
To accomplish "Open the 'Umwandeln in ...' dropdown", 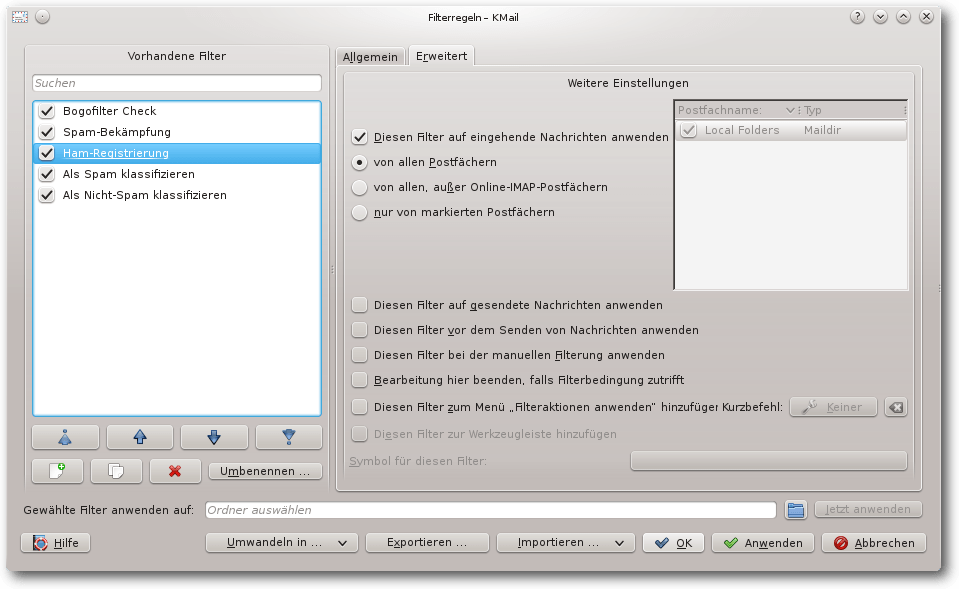I will coord(281,543).
